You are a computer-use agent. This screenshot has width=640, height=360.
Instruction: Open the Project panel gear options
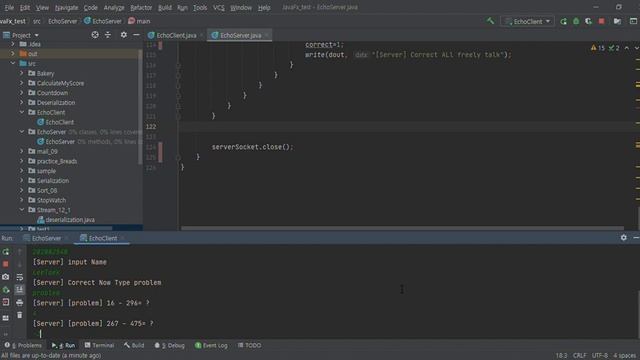pyautogui.click(x=124, y=35)
